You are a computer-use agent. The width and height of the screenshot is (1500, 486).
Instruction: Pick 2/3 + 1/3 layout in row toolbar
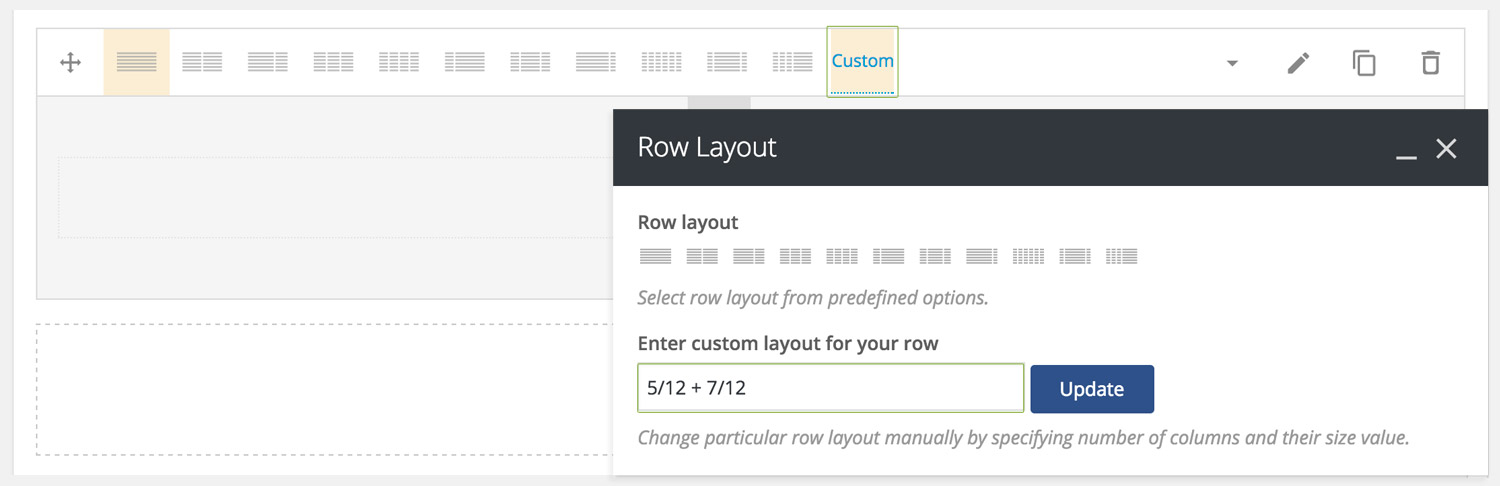point(268,62)
